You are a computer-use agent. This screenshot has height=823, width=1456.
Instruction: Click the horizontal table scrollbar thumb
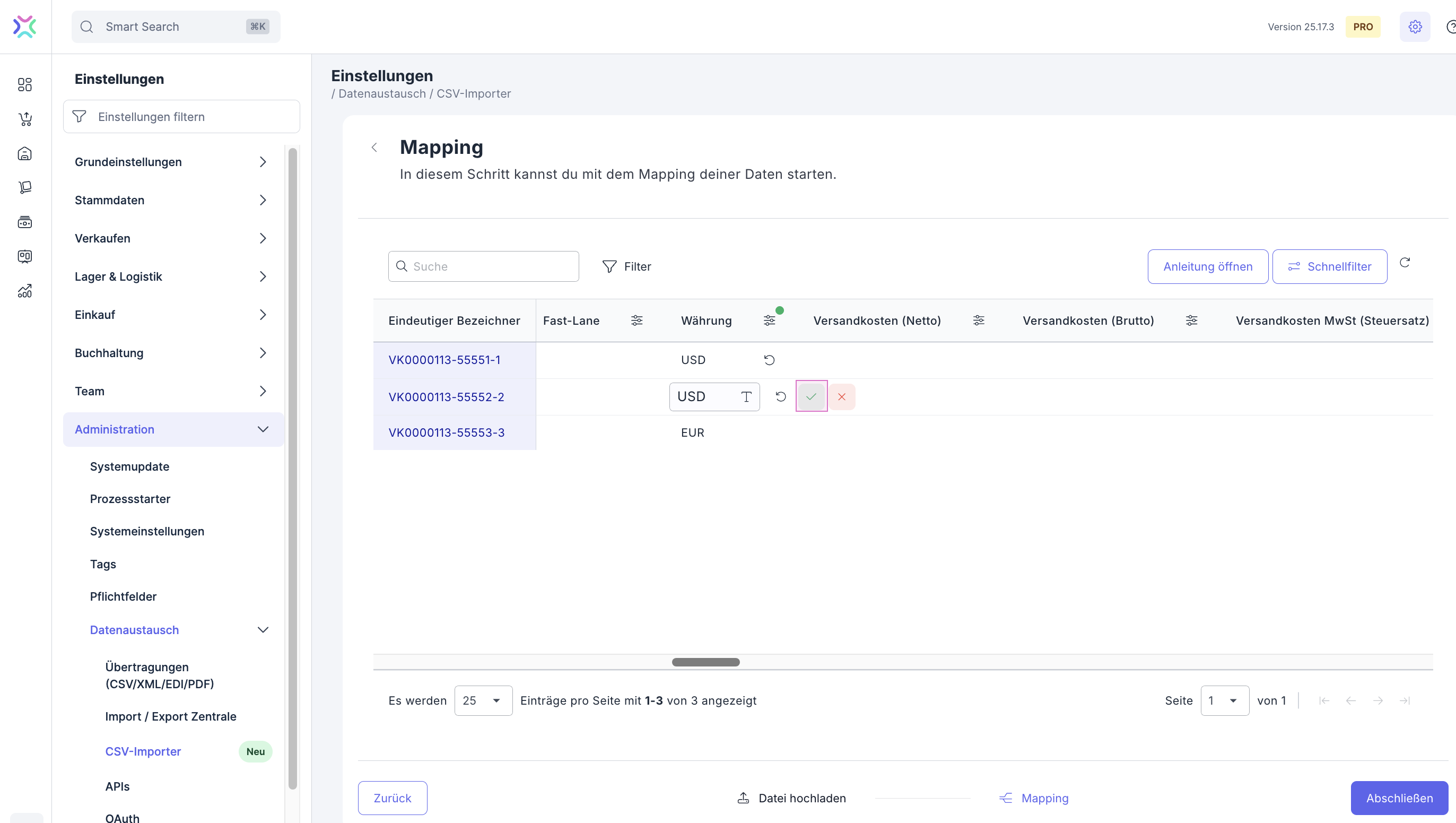(x=705, y=662)
